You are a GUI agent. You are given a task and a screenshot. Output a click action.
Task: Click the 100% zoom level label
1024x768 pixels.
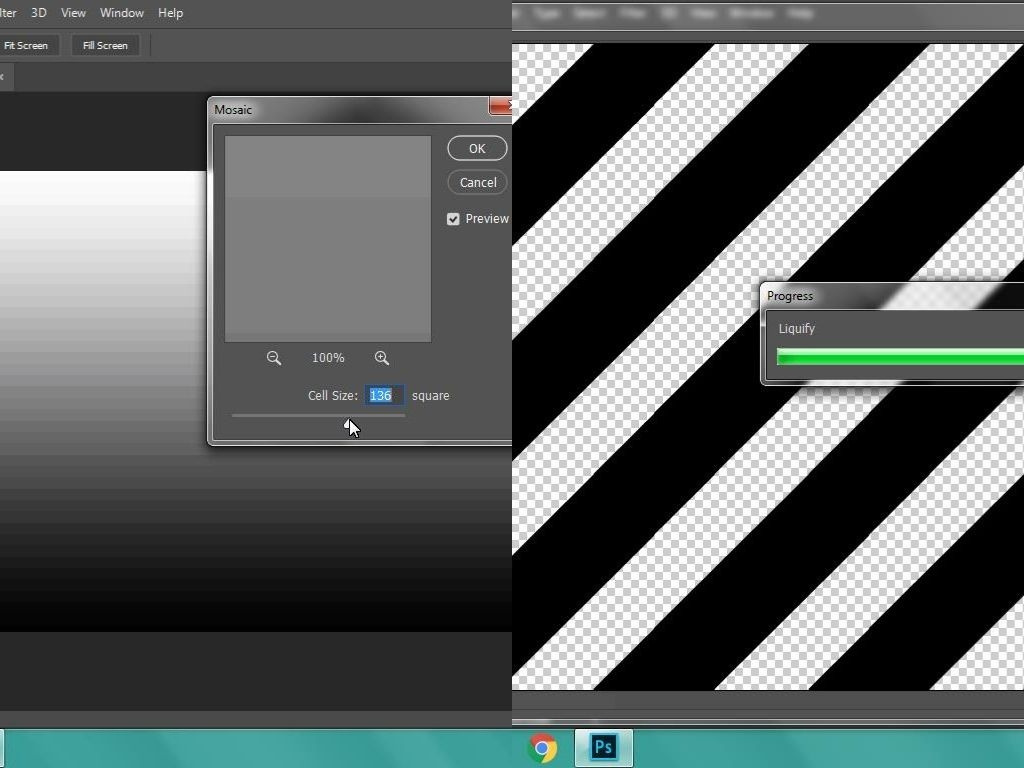coord(327,358)
